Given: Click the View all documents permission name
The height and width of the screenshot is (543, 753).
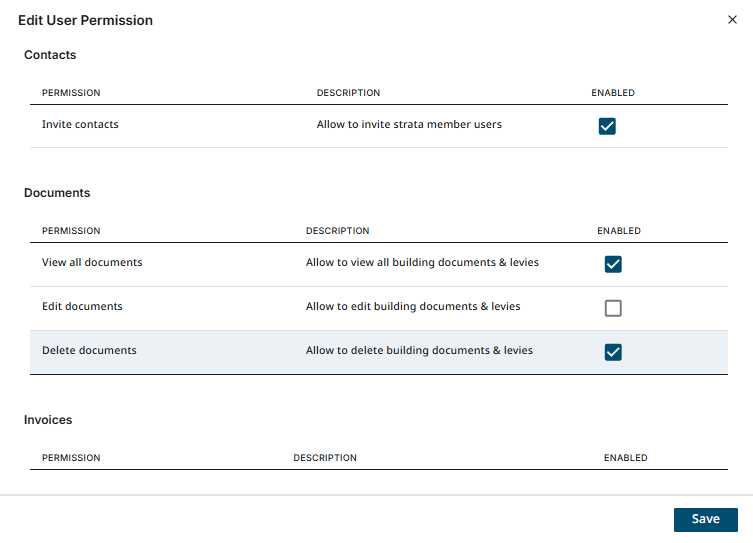Looking at the screenshot, I should click(92, 263).
